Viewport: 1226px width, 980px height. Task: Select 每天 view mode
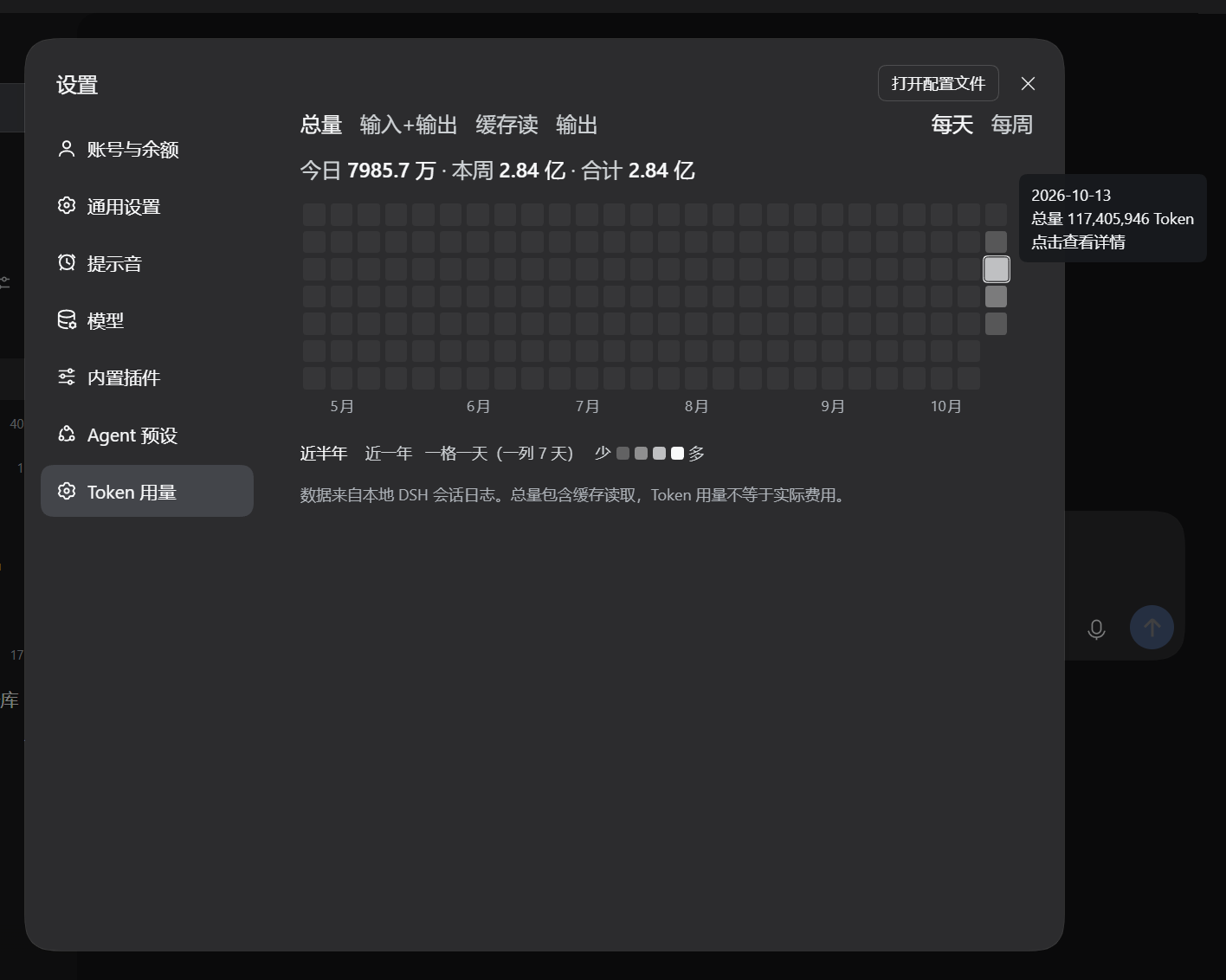(x=952, y=125)
